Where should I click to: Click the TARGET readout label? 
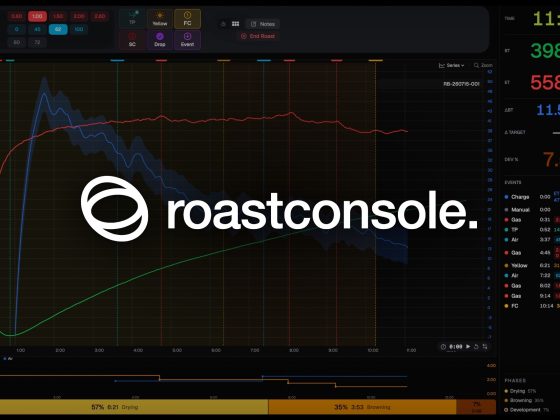(x=515, y=132)
